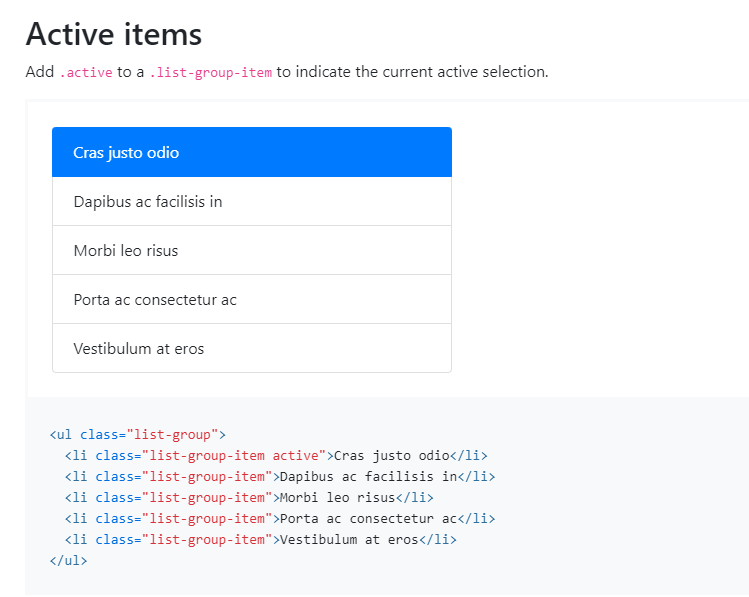
Task: Click the pink .active inline code
Action: pos(86,72)
